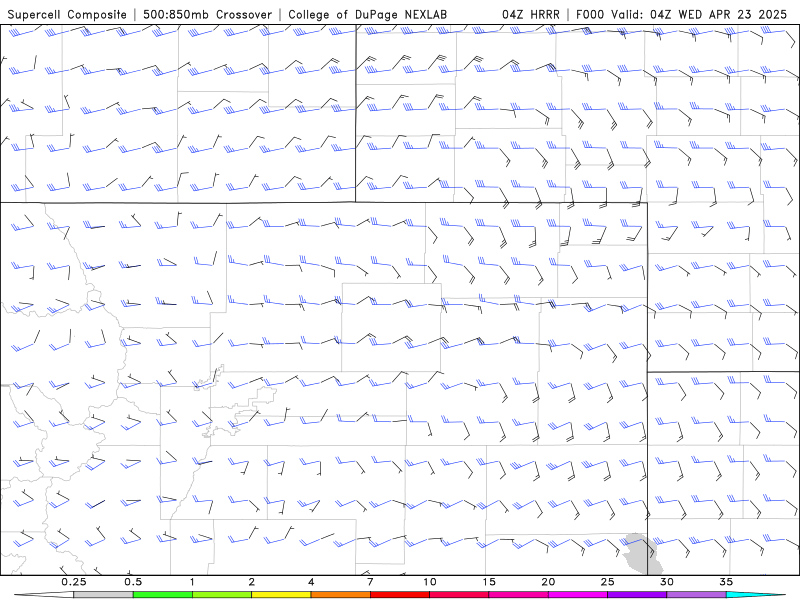800x600 pixels.
Task: Click the colorbar label reading 15
Action: [489, 582]
